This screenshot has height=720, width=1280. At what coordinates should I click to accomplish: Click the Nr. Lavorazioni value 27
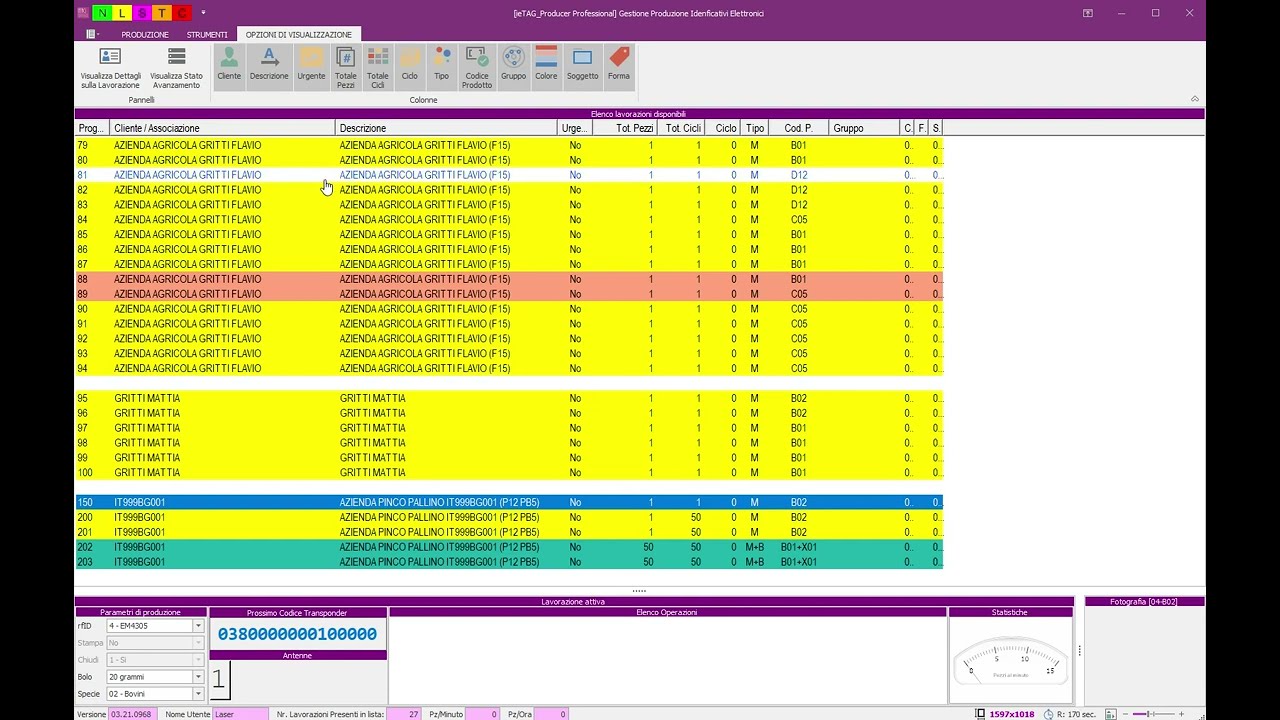click(404, 714)
